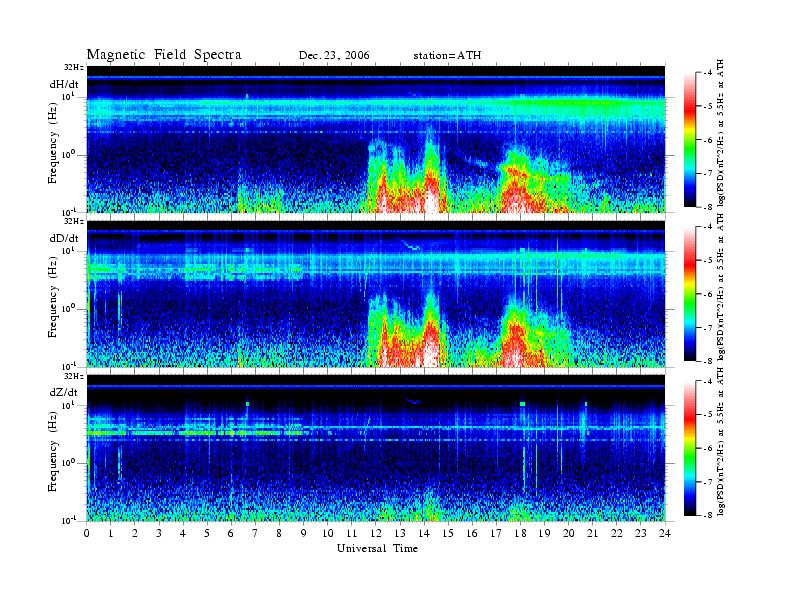Click hour "23" on the Universal Time axis
The height and width of the screenshot is (612, 792).
tap(641, 533)
